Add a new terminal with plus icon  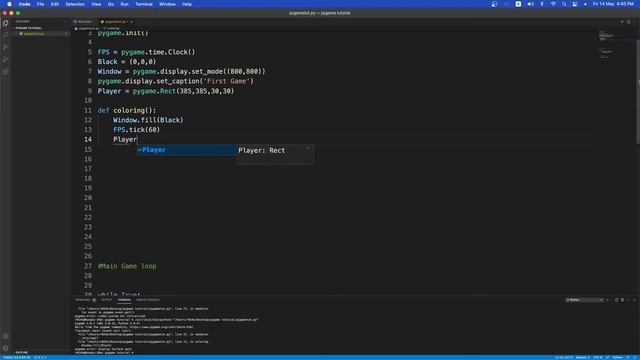coord(608,300)
